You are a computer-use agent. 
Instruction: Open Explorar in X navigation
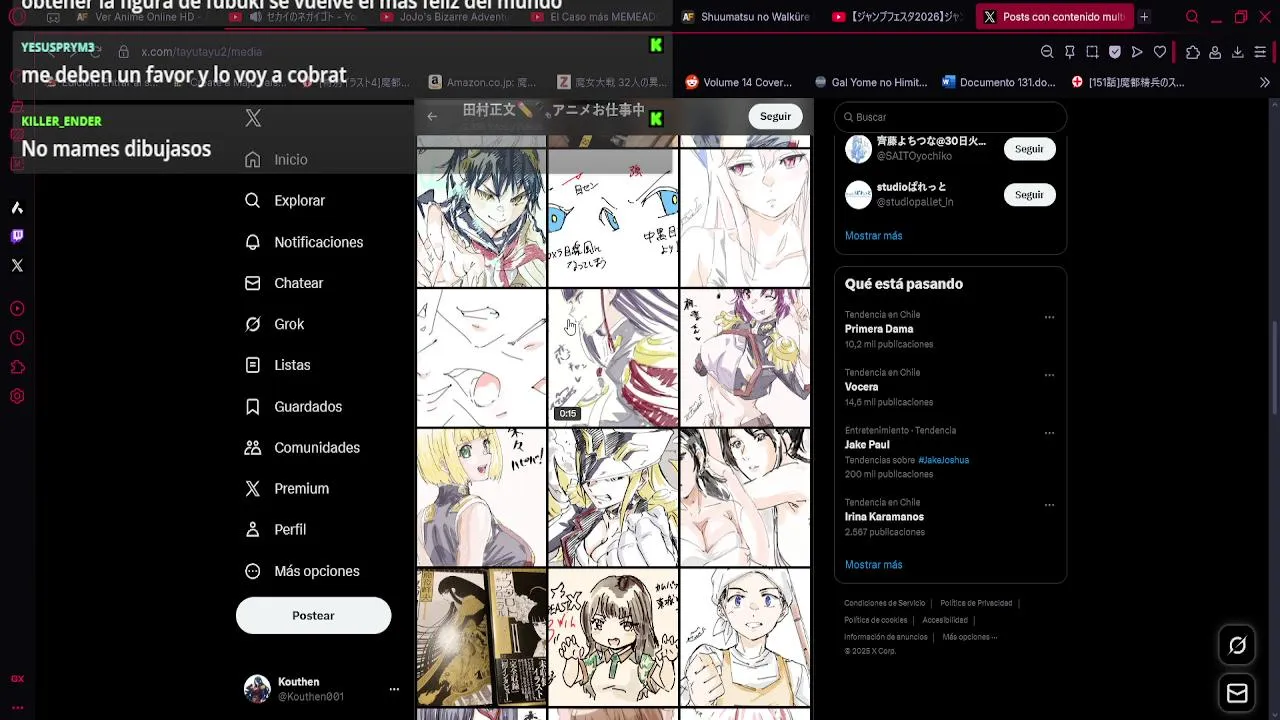[286, 201]
